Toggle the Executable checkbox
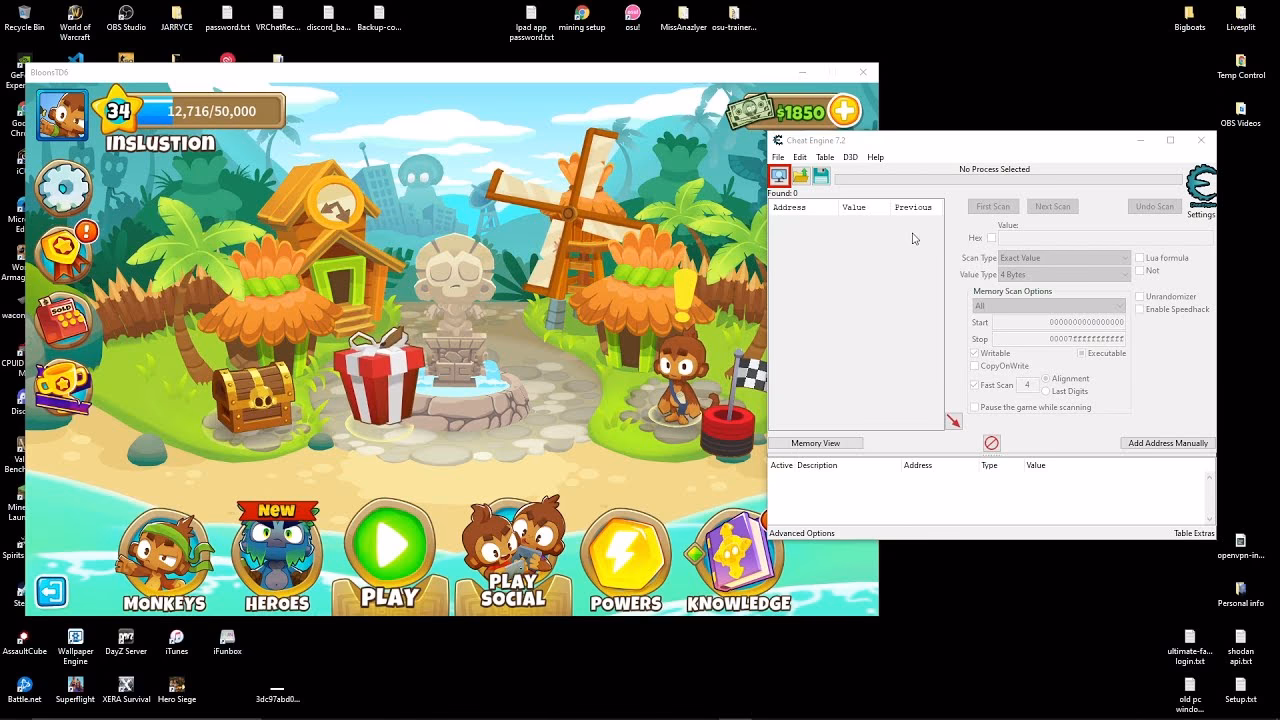The image size is (1280, 720). 1082,353
